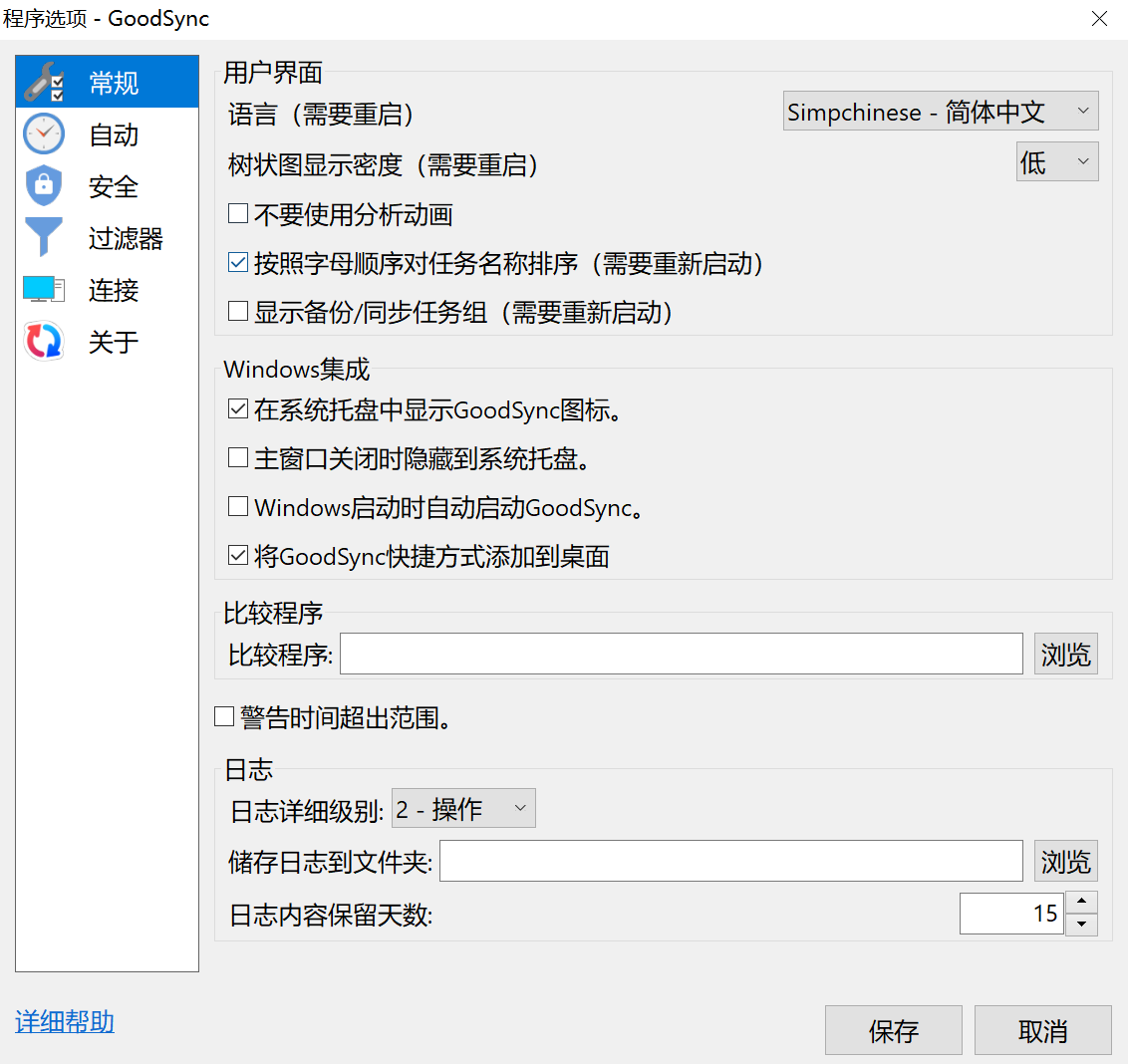Image resolution: width=1128 pixels, height=1064 pixels.
Task: Uncheck 按照字母顺序对任务名称排序
Action: [238, 263]
